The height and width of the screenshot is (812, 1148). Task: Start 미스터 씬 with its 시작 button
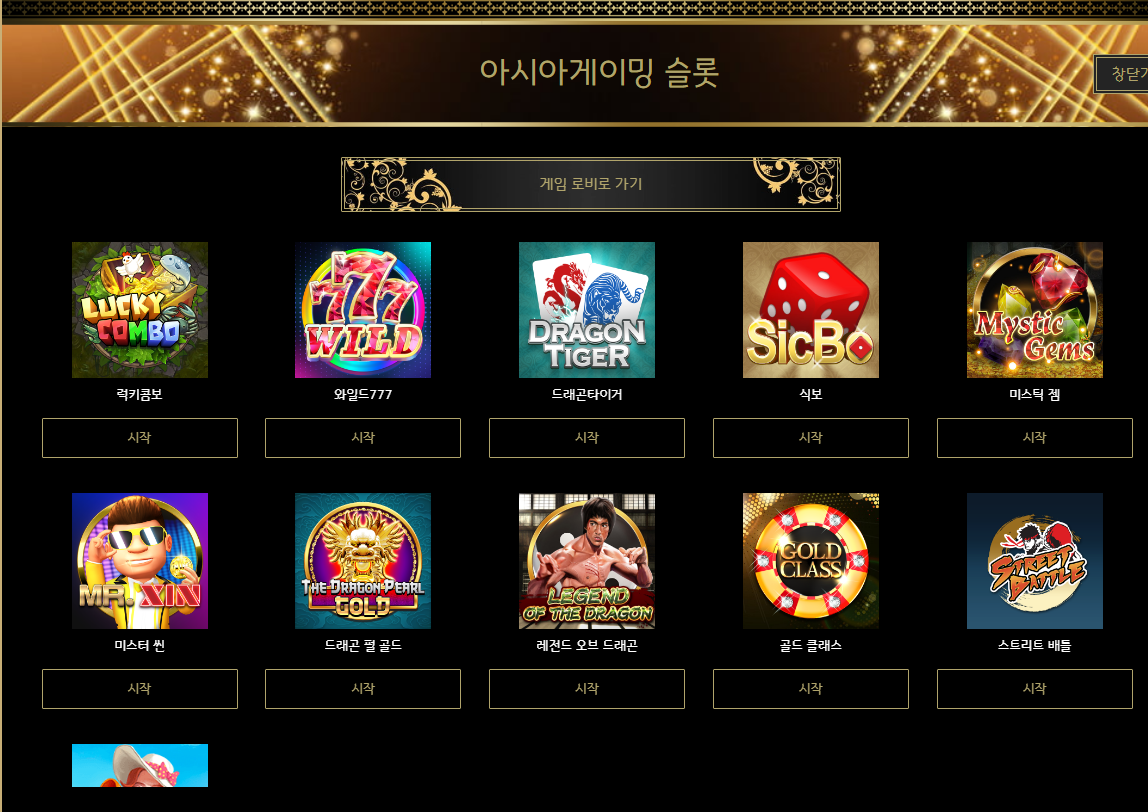(x=140, y=689)
